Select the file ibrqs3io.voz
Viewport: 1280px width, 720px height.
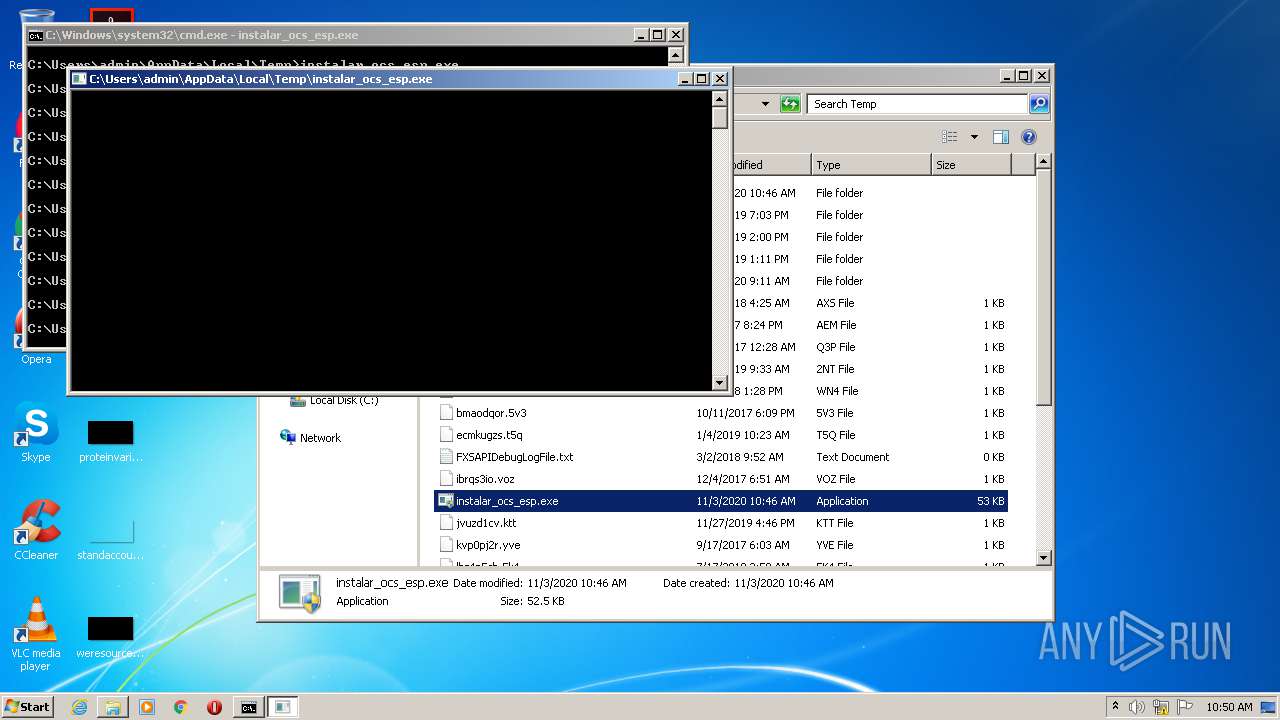485,479
